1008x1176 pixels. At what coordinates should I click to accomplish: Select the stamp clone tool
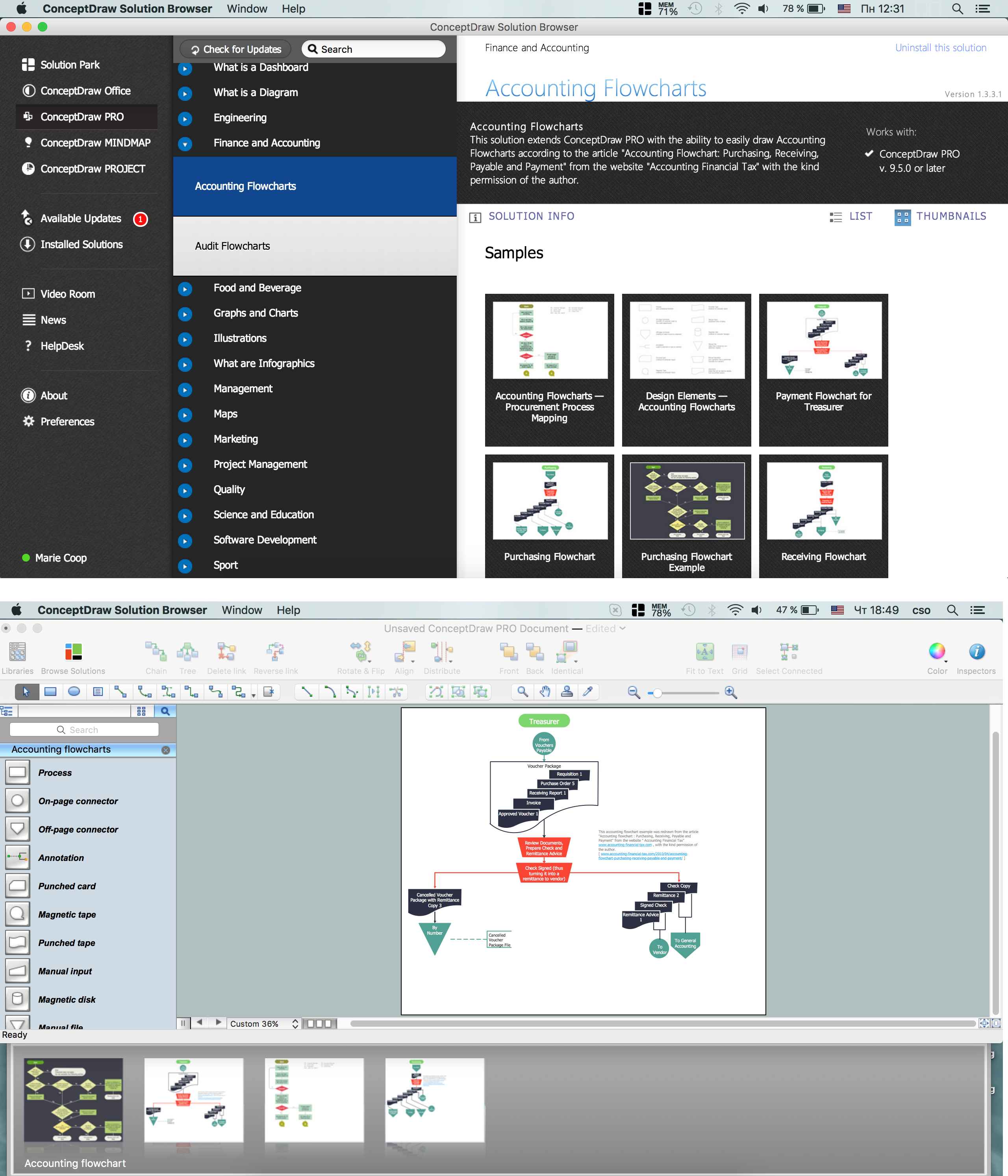[x=567, y=692]
